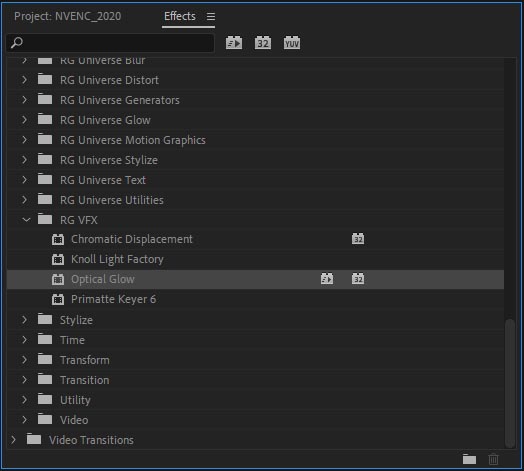Select the RG VFX folder label
Image resolution: width=524 pixels, height=471 pixels.
[x=79, y=220]
